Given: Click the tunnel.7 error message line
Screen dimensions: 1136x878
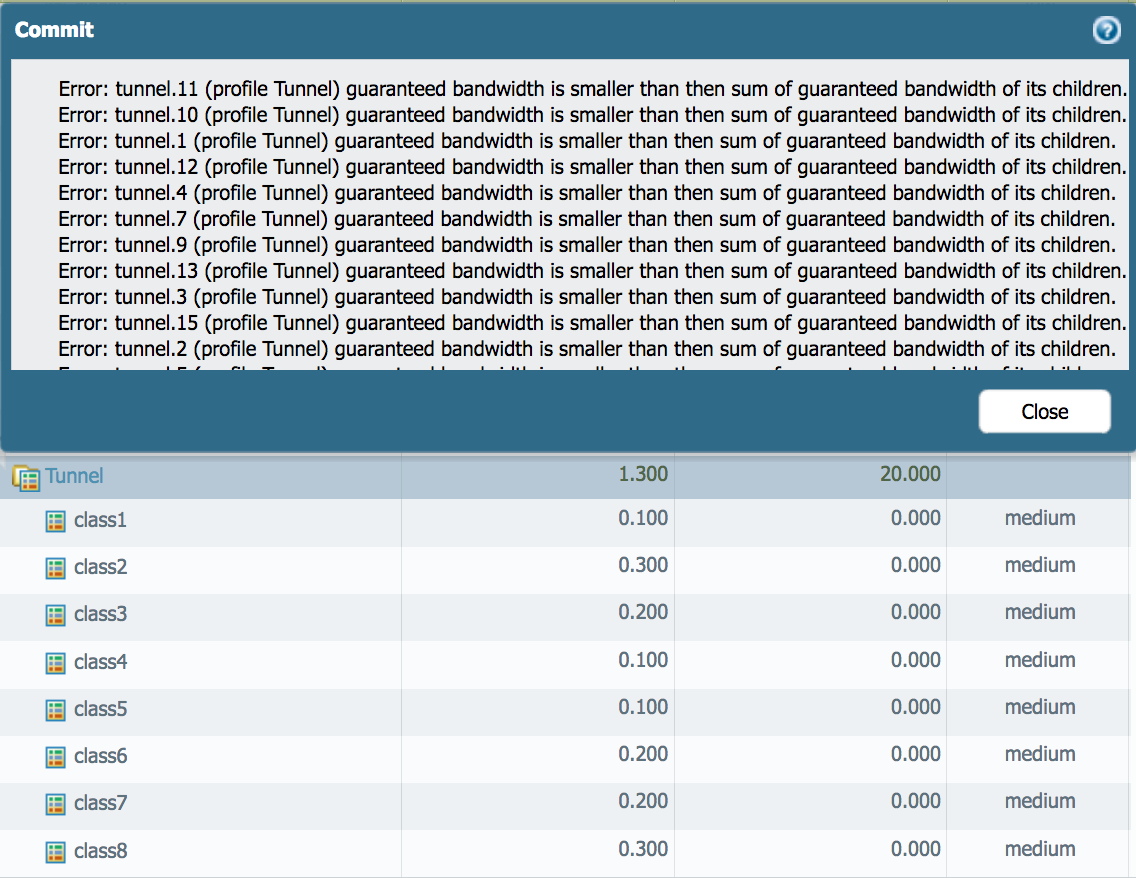Looking at the screenshot, I should [x=587, y=220].
